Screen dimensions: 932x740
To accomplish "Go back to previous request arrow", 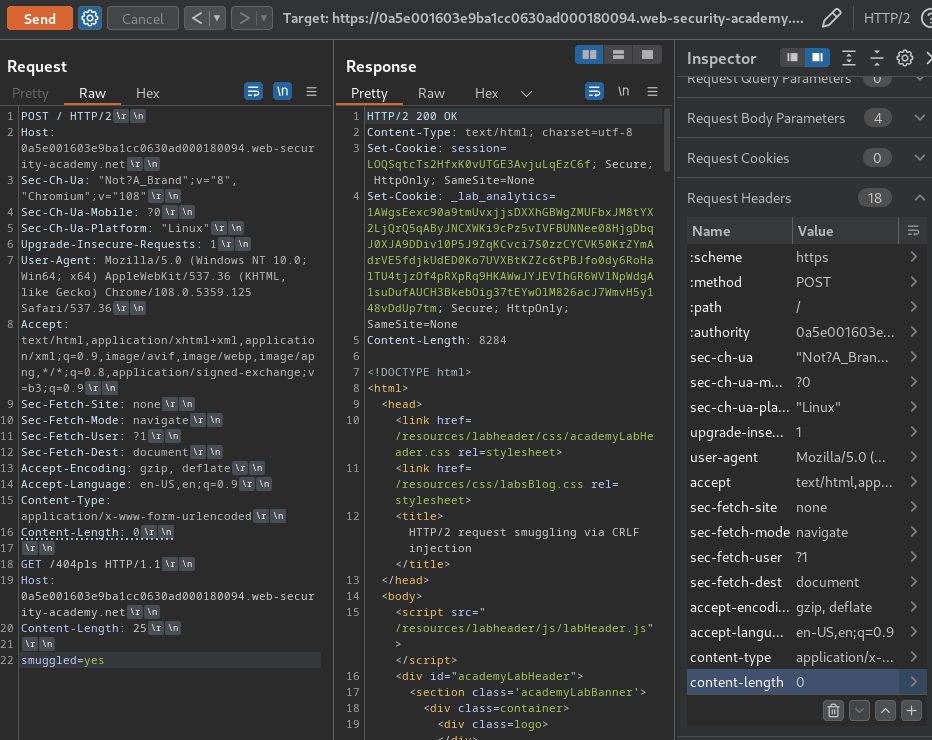I will click(196, 18).
